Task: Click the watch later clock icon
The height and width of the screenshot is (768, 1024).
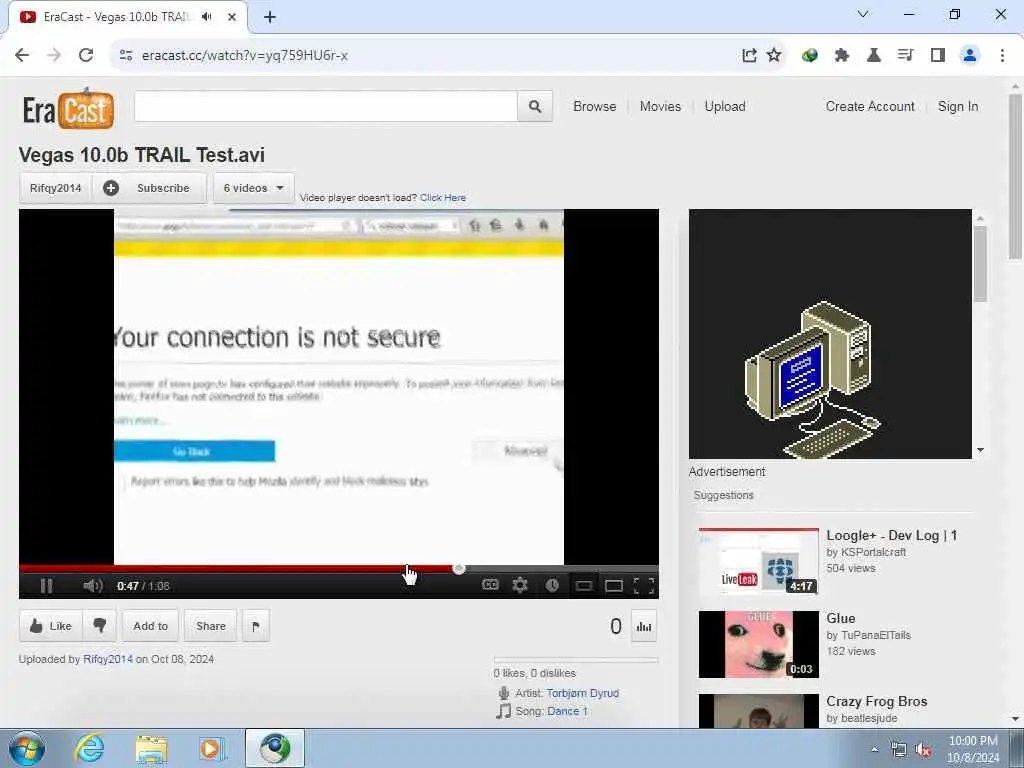Action: (x=552, y=585)
